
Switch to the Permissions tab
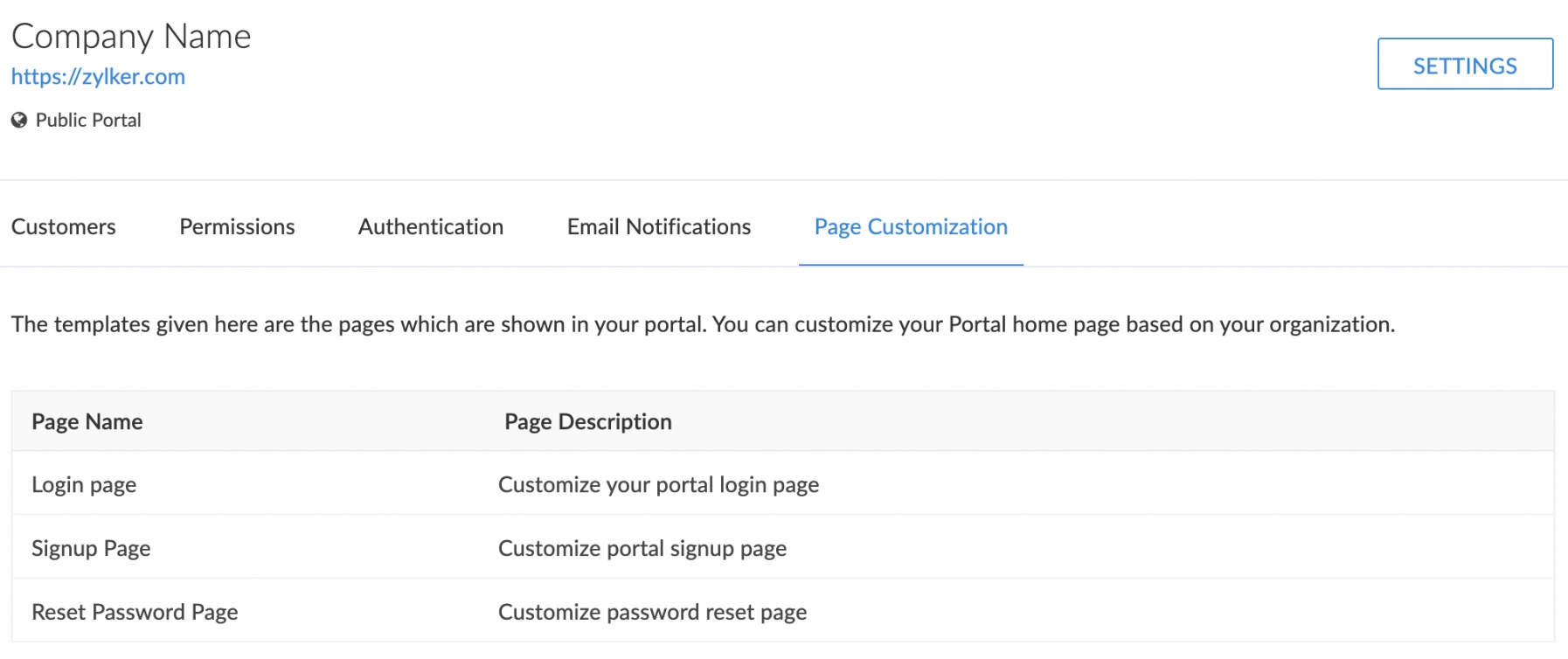(x=237, y=227)
